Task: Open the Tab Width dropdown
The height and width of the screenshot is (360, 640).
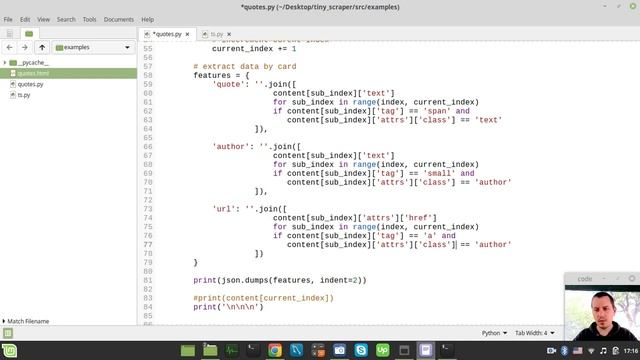Action: [x=534, y=333]
